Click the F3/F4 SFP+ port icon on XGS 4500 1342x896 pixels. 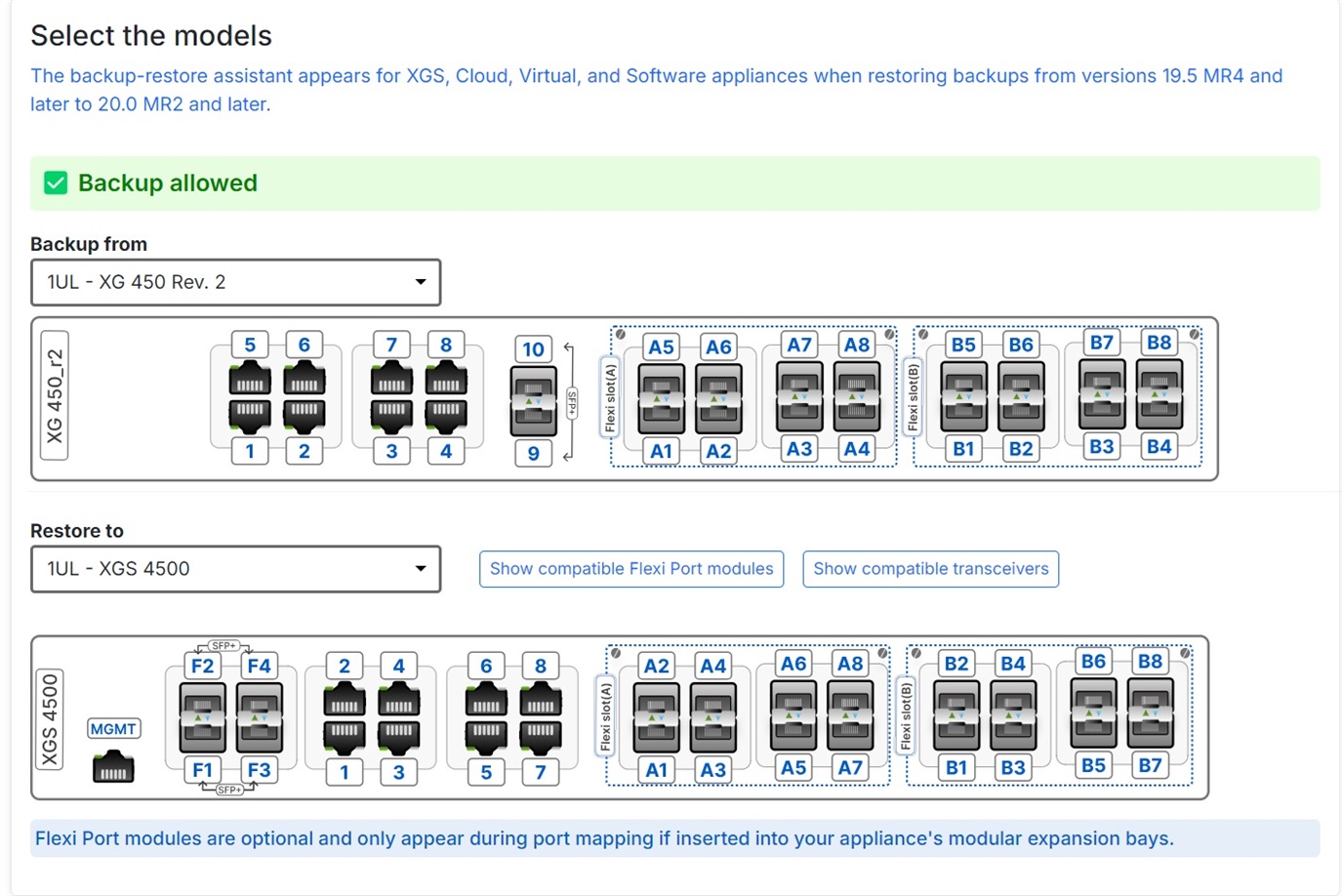coord(260,718)
